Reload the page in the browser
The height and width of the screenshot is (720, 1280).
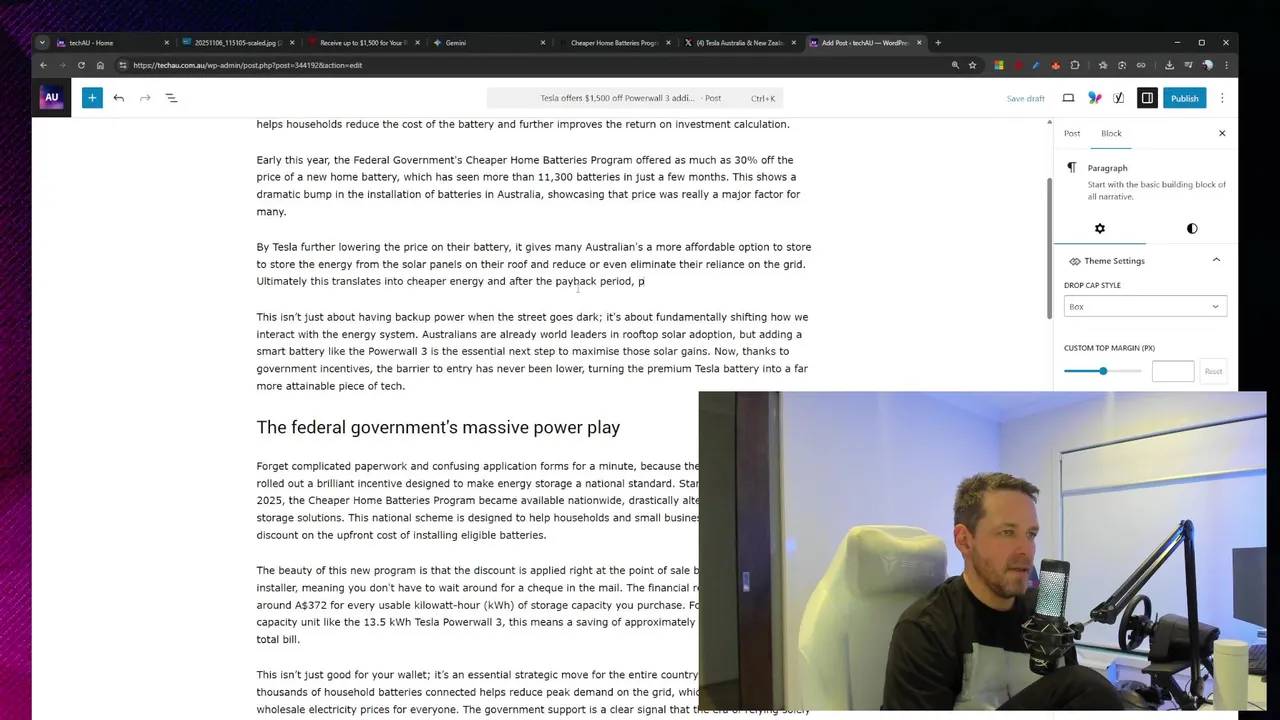81,65
